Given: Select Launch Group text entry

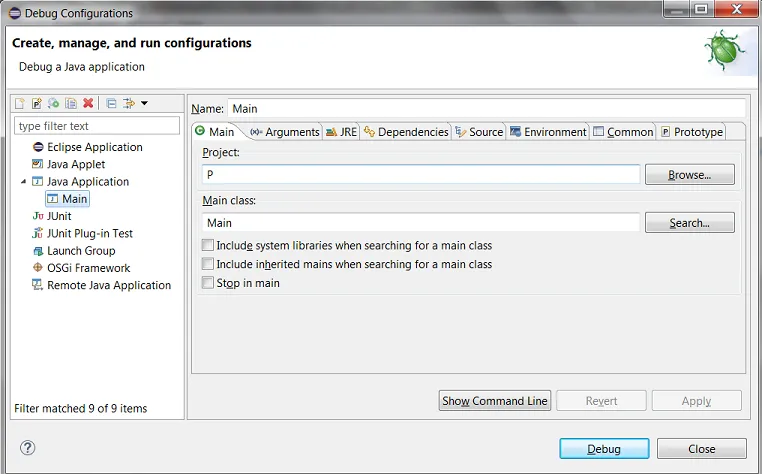Looking at the screenshot, I should pos(81,251).
